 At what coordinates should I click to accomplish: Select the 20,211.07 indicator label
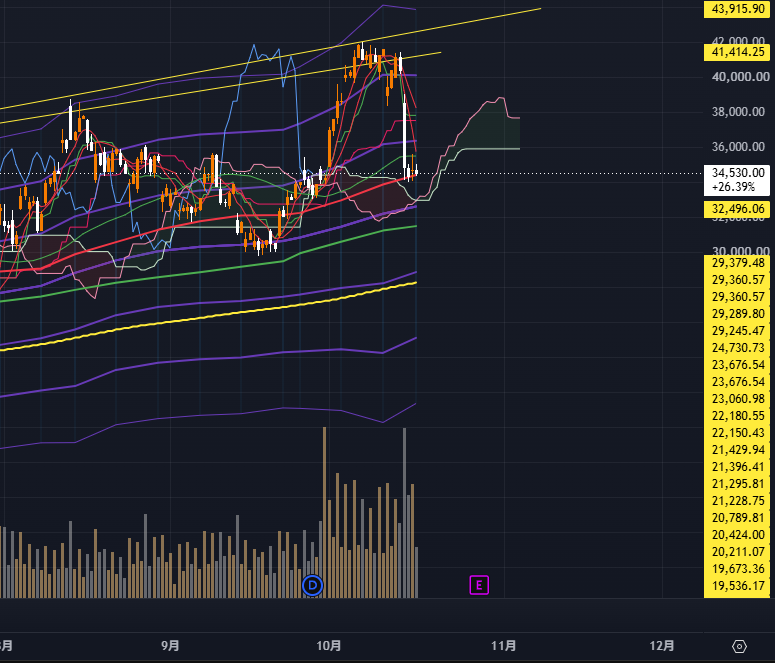pos(736,552)
